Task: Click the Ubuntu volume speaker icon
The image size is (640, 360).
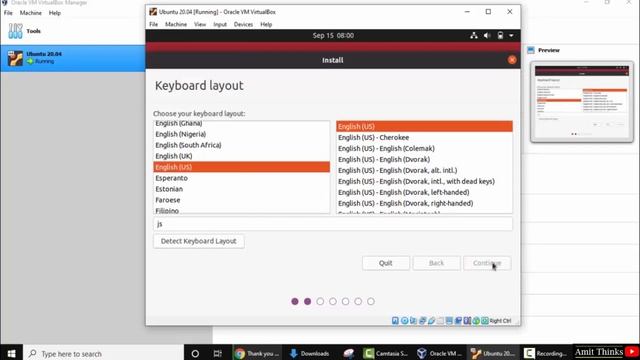Action: pyautogui.click(x=487, y=36)
